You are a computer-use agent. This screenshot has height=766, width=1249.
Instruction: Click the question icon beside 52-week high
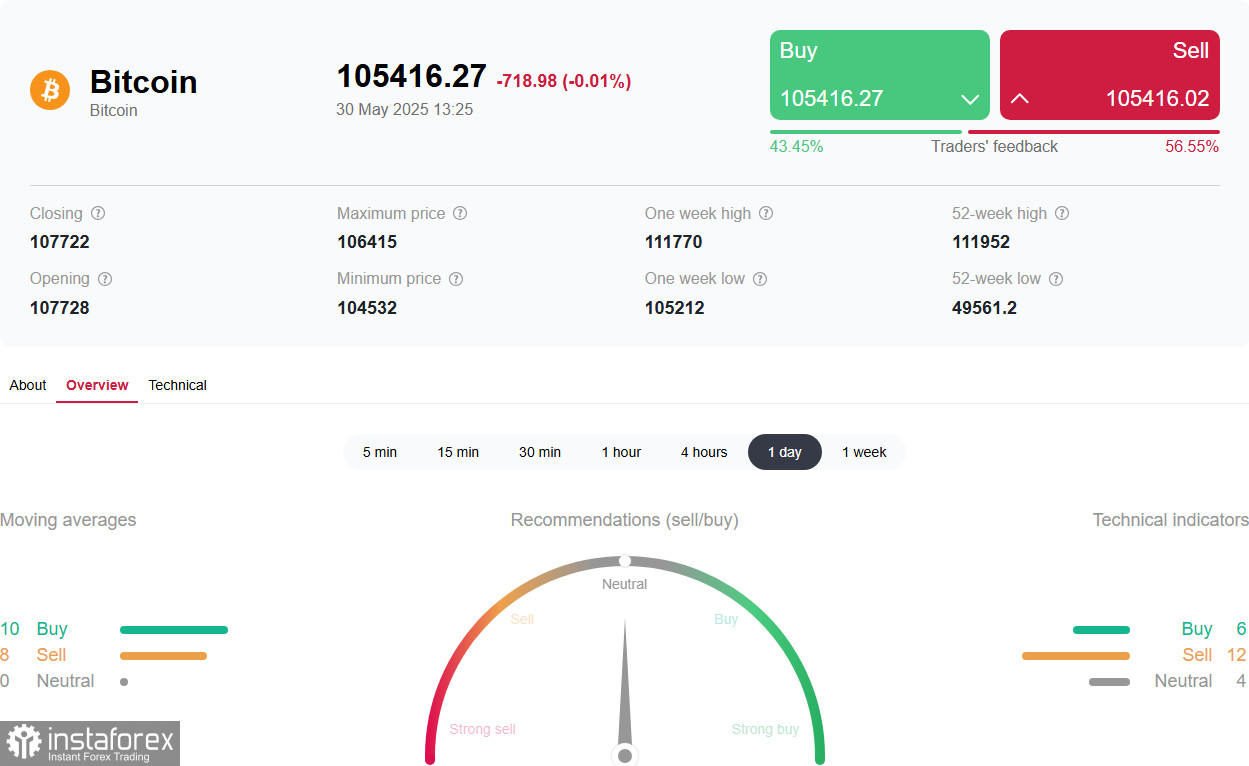click(x=1062, y=214)
